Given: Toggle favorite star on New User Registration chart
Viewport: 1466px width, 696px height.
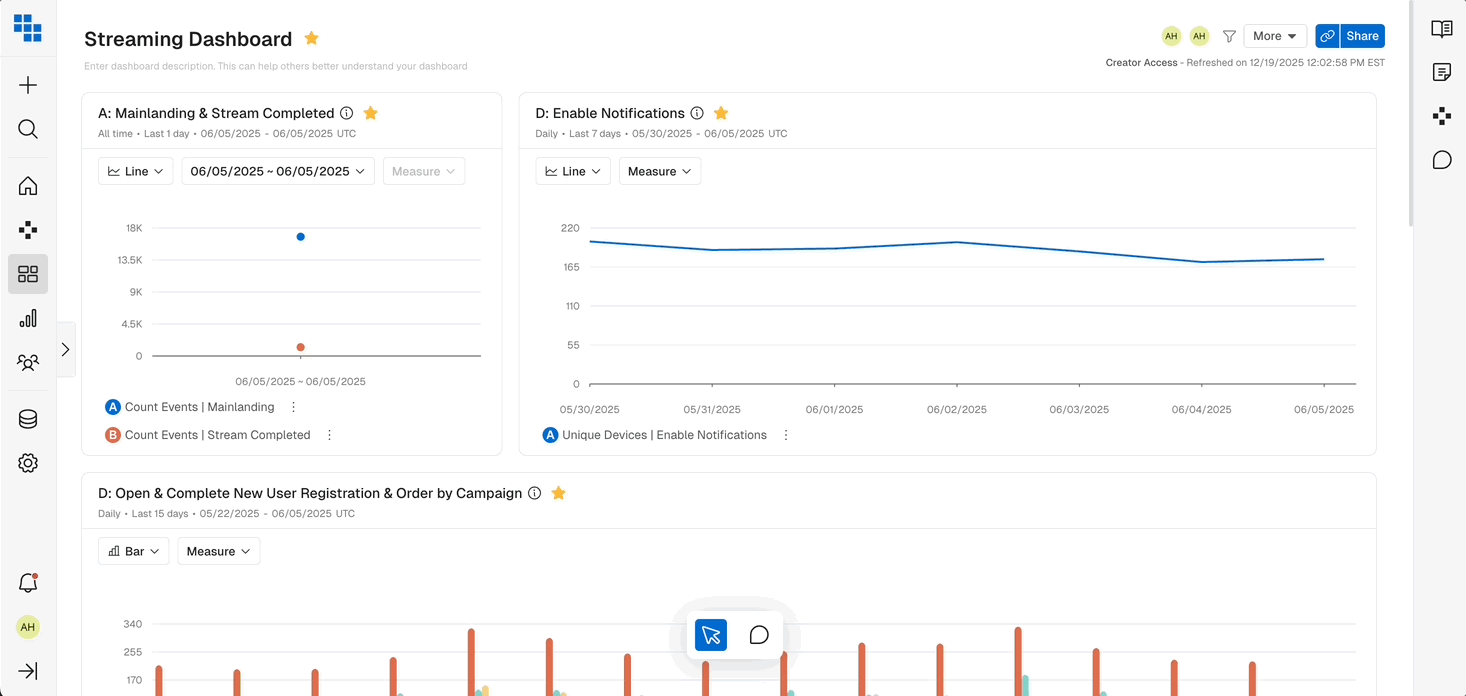Looking at the screenshot, I should click(x=559, y=493).
